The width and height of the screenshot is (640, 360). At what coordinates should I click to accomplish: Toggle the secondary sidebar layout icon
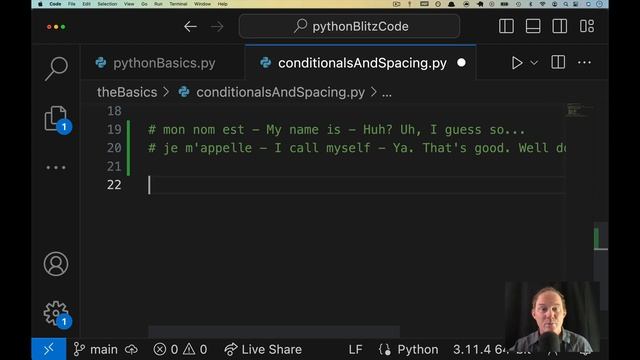pos(559,26)
